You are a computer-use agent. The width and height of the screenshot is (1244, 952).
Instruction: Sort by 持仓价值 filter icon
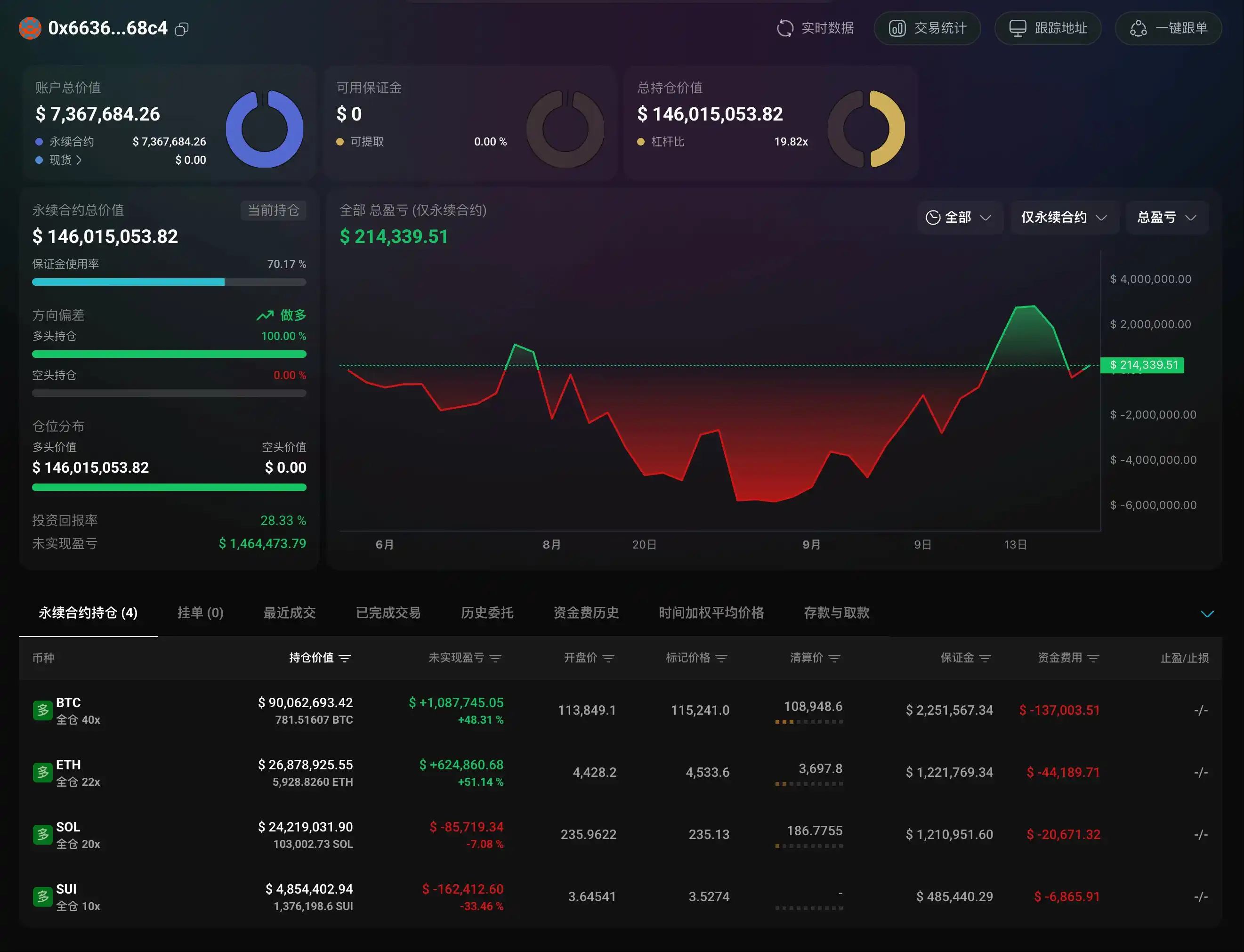coord(345,658)
